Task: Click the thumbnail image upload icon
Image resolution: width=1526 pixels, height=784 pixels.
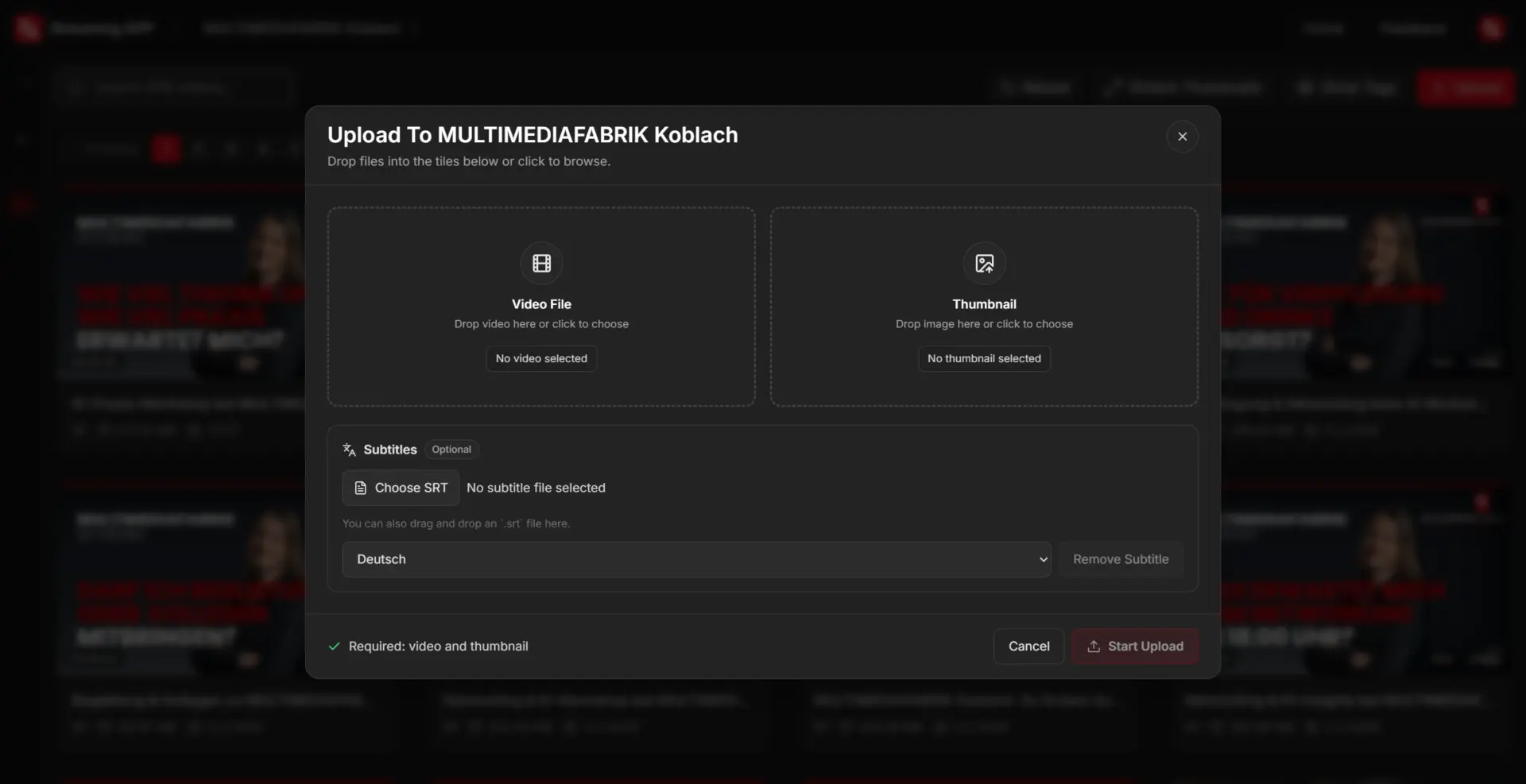Action: point(984,264)
